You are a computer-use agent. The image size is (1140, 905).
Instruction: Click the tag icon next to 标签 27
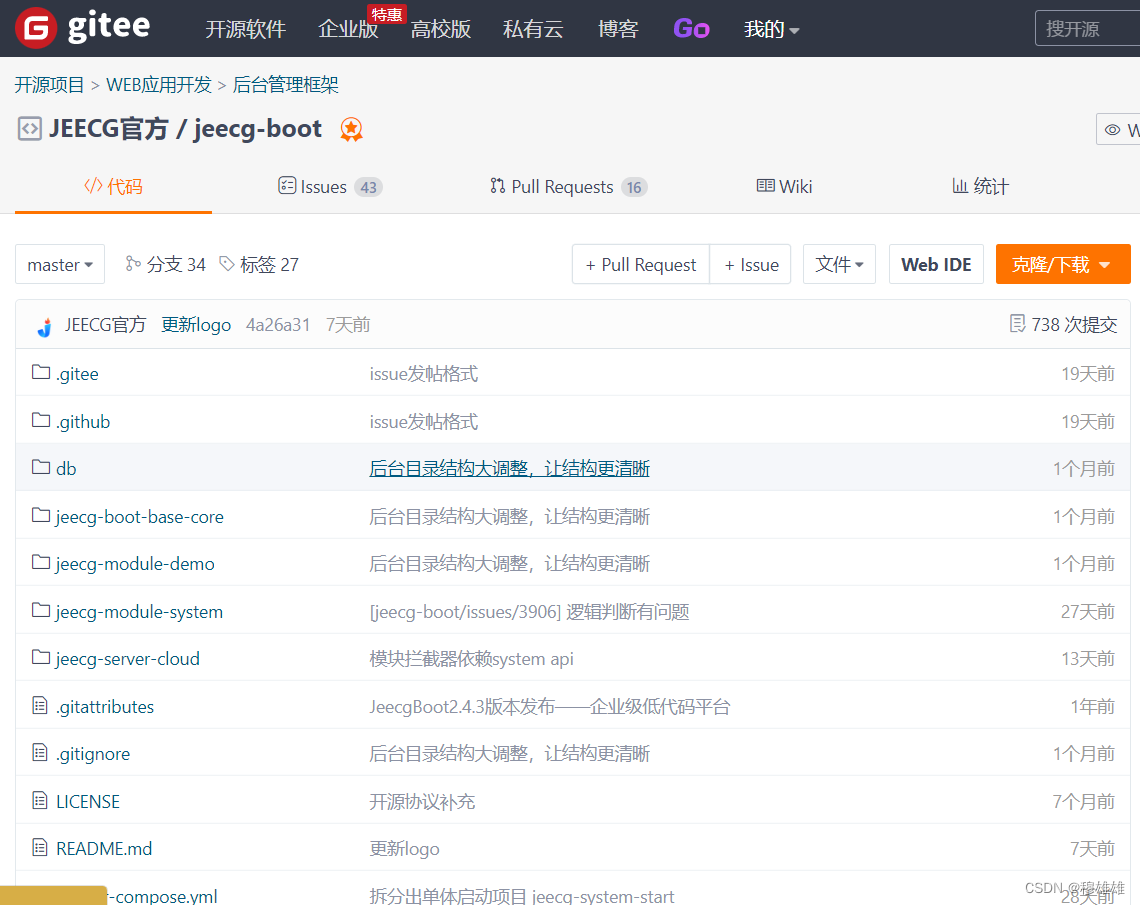(x=227, y=263)
